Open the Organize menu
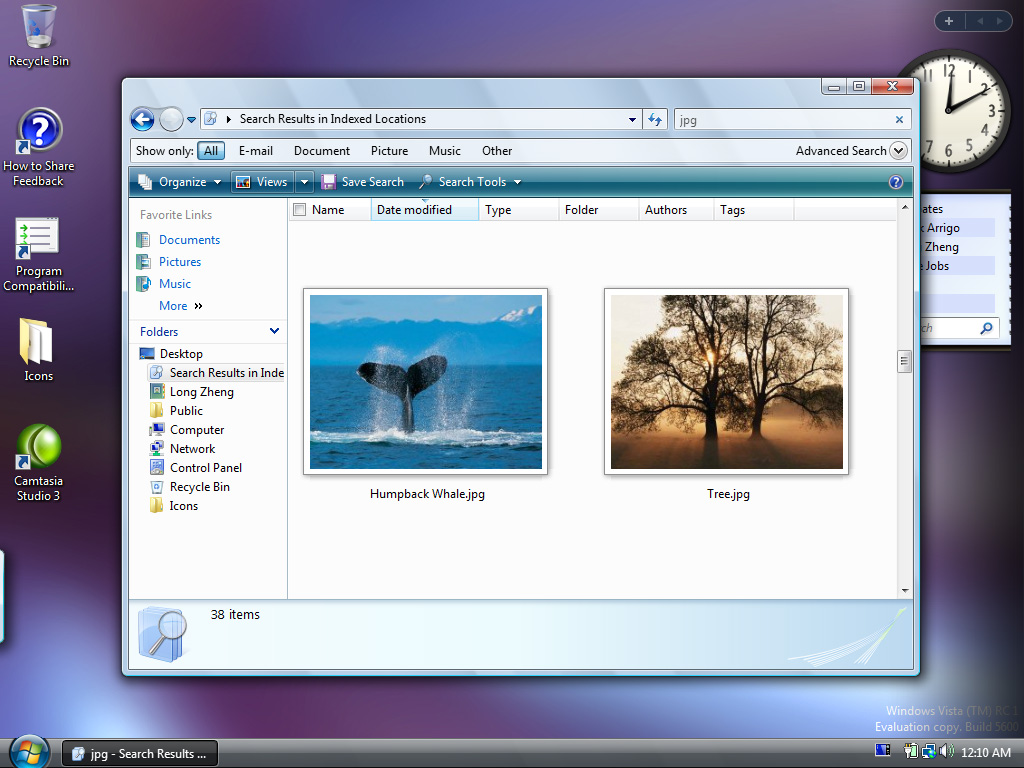Viewport: 1024px width, 768px height. pyautogui.click(x=185, y=181)
